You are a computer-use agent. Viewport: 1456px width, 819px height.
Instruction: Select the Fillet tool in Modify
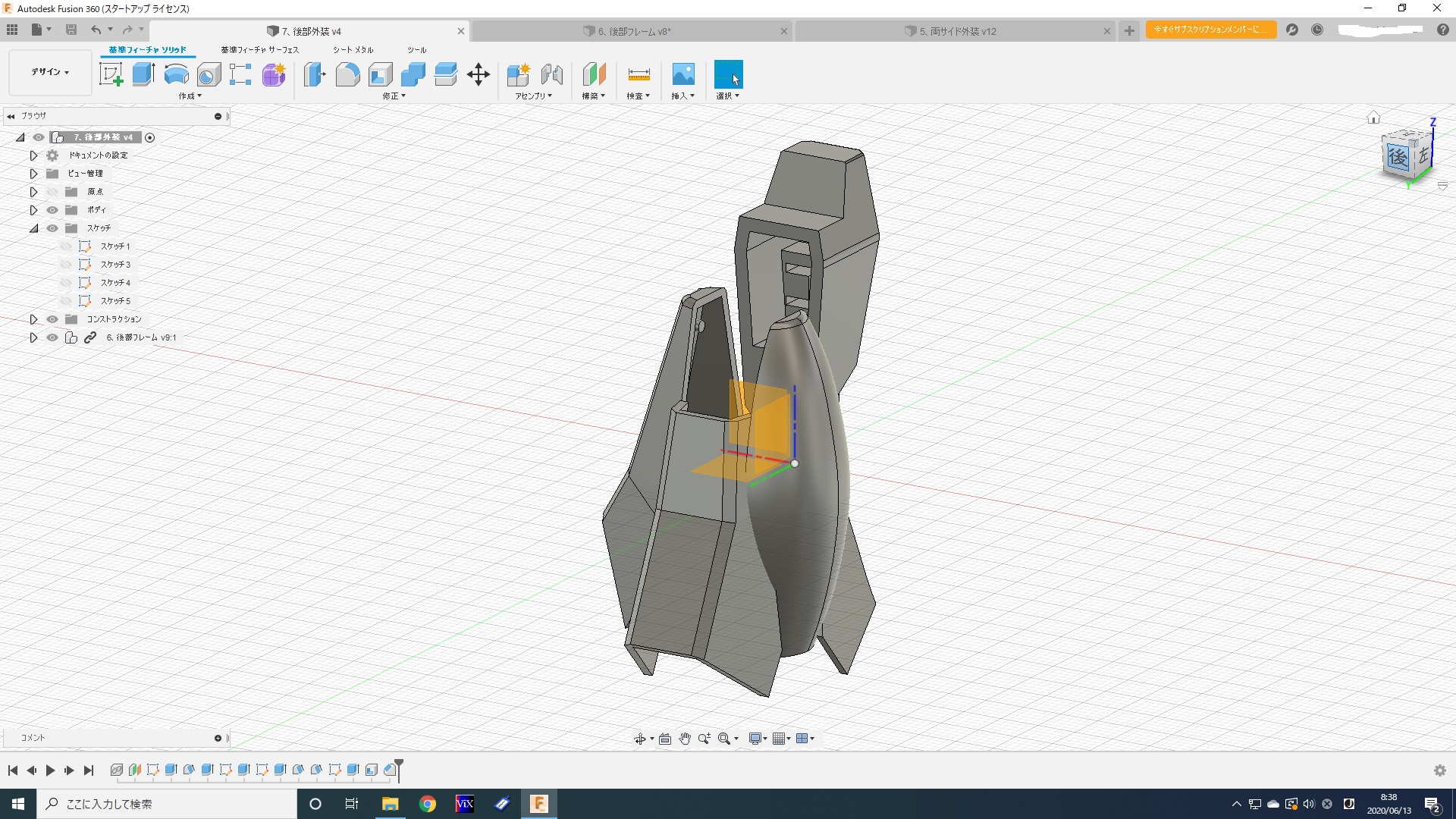pyautogui.click(x=347, y=74)
